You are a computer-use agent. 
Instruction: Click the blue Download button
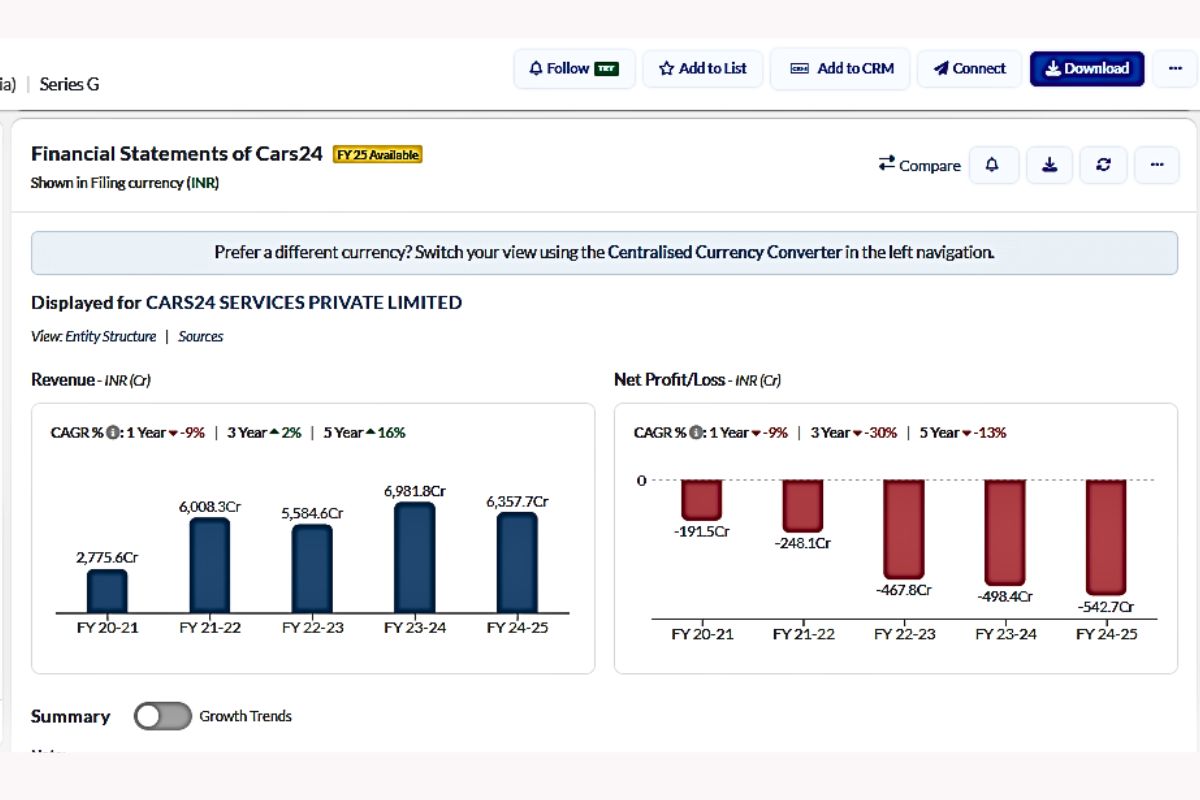coord(1087,69)
